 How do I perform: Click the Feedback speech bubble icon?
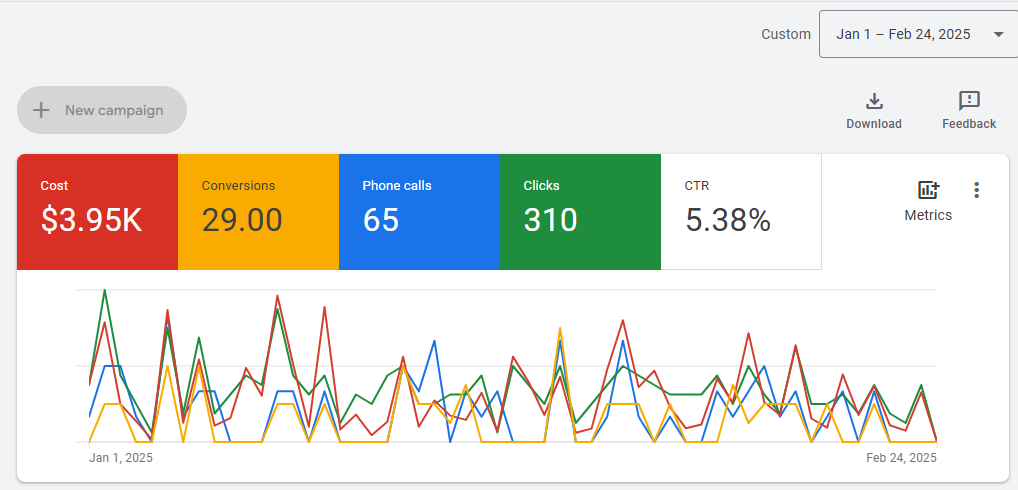(968, 101)
